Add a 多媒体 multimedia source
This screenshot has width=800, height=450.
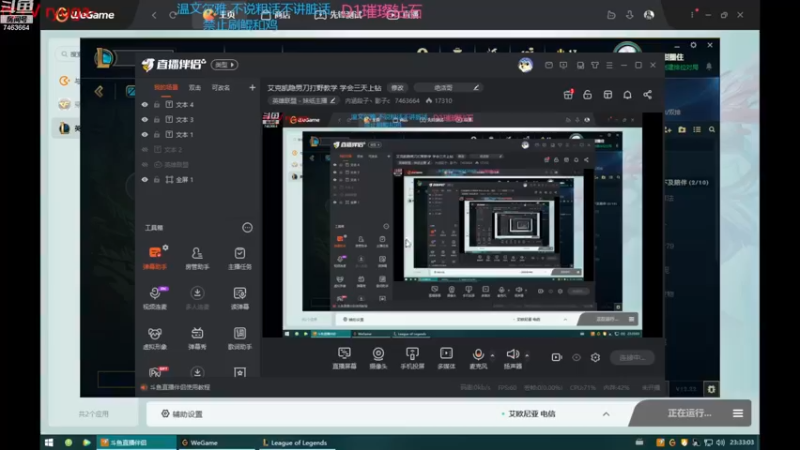click(x=446, y=358)
